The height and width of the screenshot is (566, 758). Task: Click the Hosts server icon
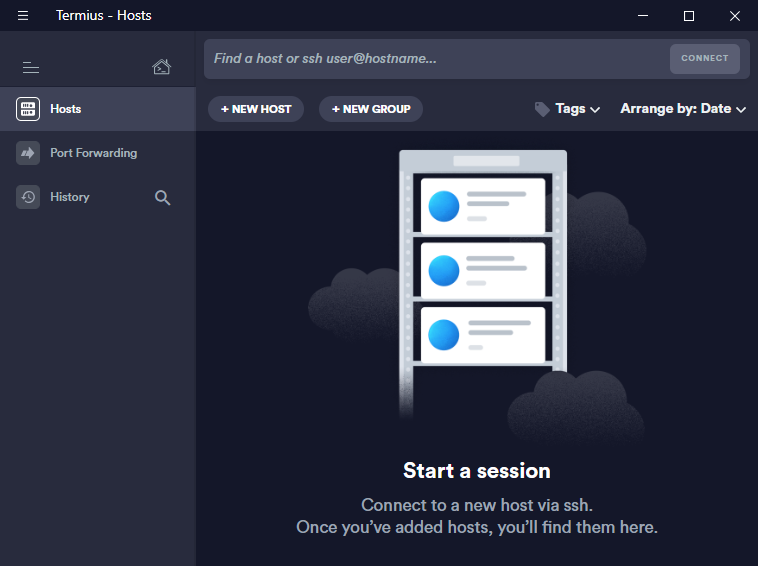point(28,109)
